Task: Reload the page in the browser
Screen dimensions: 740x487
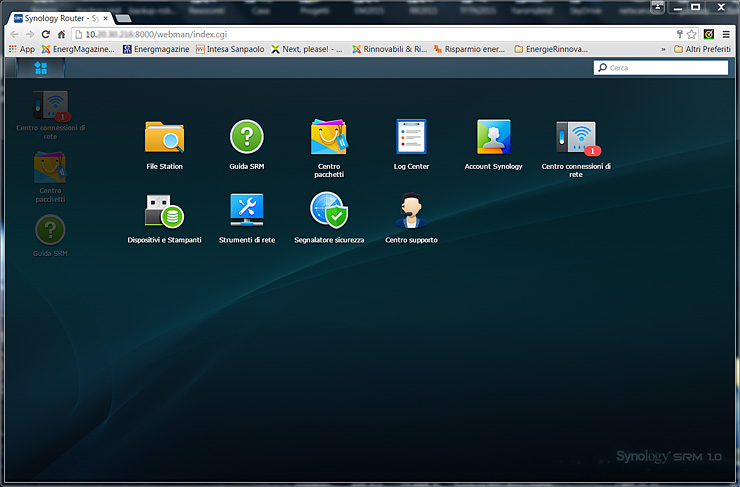Action: [x=45, y=34]
